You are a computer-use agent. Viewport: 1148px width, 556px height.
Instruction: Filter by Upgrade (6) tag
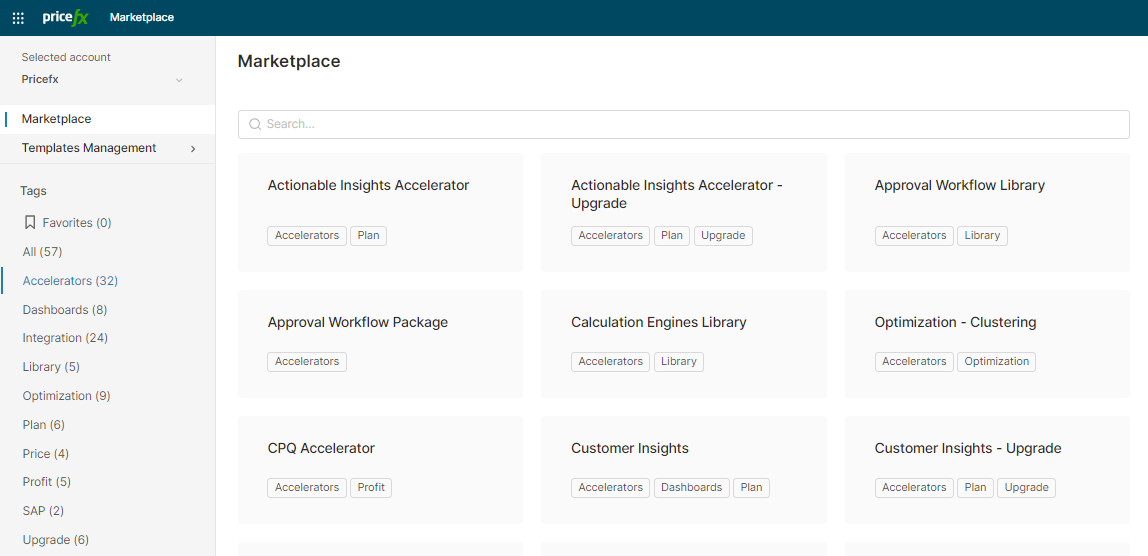click(56, 540)
